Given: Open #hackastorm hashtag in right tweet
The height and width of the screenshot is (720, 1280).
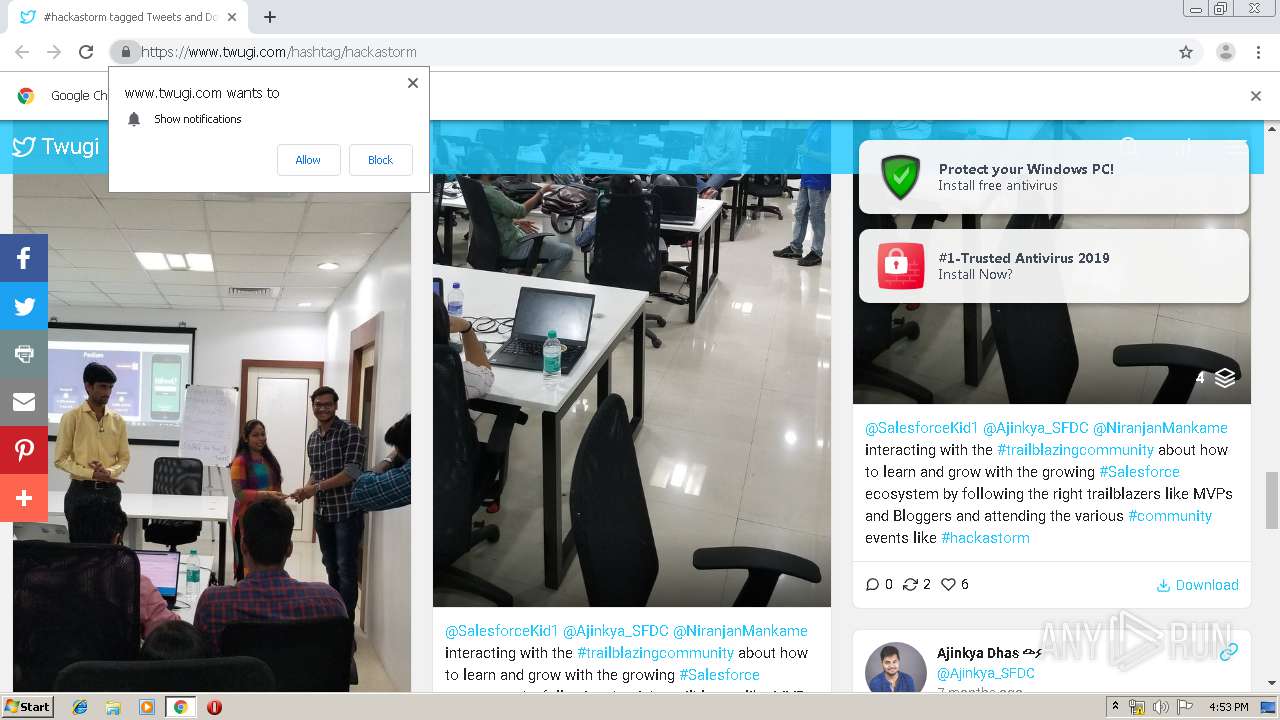Looking at the screenshot, I should coord(985,538).
